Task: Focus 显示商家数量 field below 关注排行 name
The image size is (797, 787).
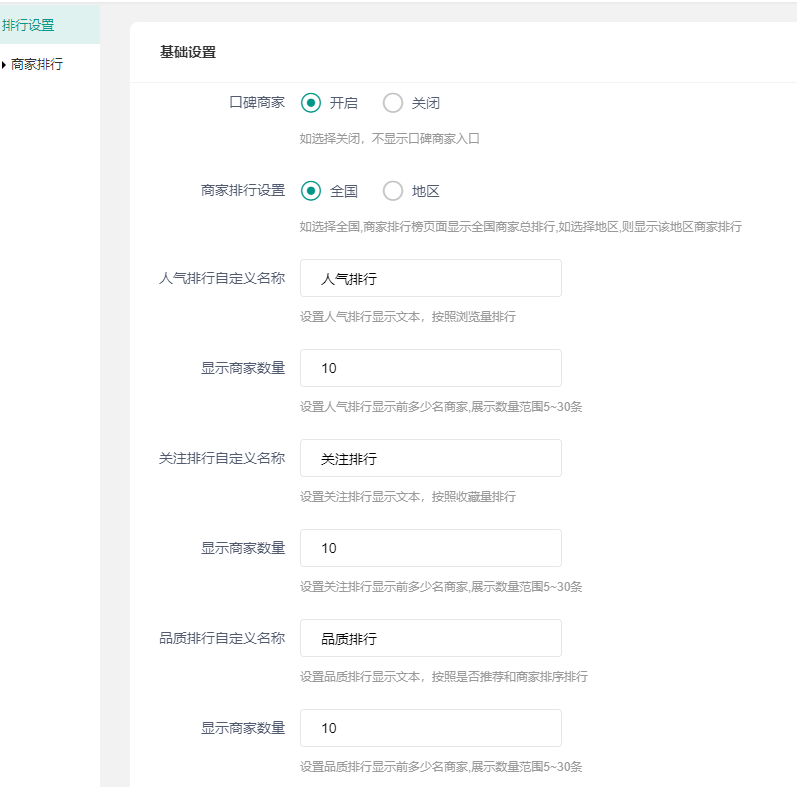Action: click(x=431, y=548)
